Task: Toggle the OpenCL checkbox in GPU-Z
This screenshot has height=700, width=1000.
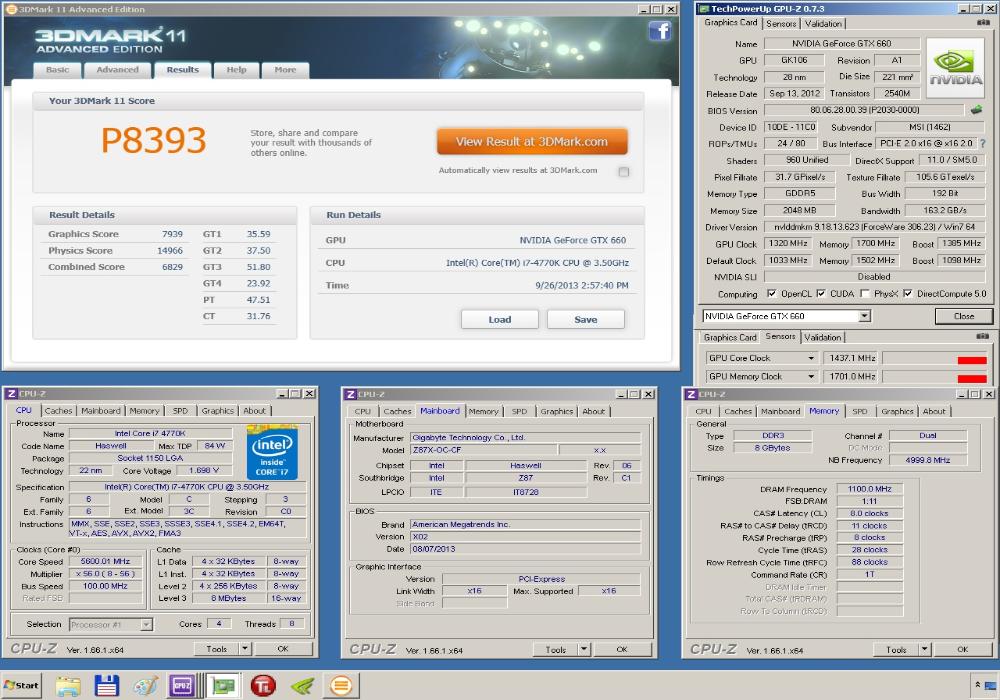Action: 772,294
